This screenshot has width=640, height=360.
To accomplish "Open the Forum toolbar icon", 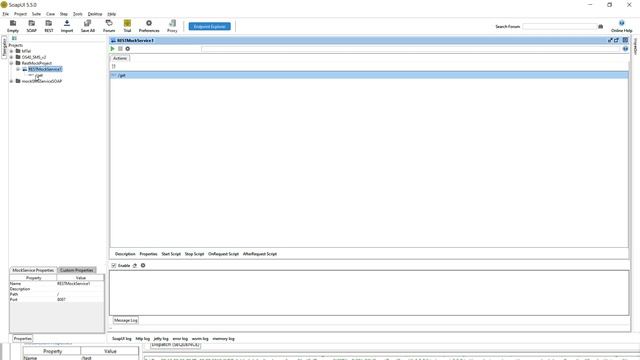I will pos(109,26).
